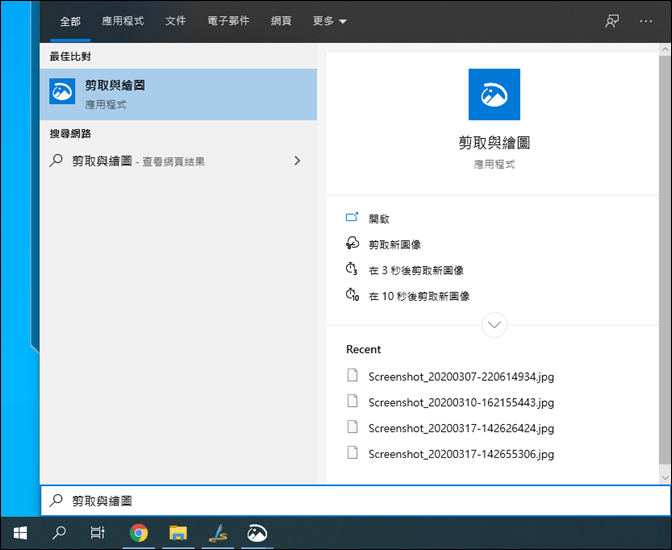The image size is (672, 550).
Task: Choose 在 3 秒後剪取新圖像
Action: tap(416, 270)
